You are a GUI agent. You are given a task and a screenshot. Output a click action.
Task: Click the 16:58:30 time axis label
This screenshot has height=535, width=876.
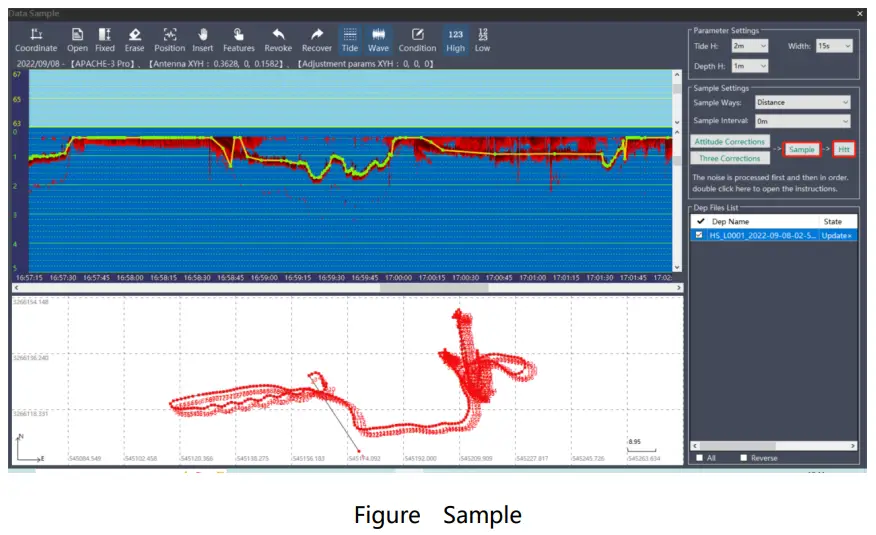[x=197, y=278]
